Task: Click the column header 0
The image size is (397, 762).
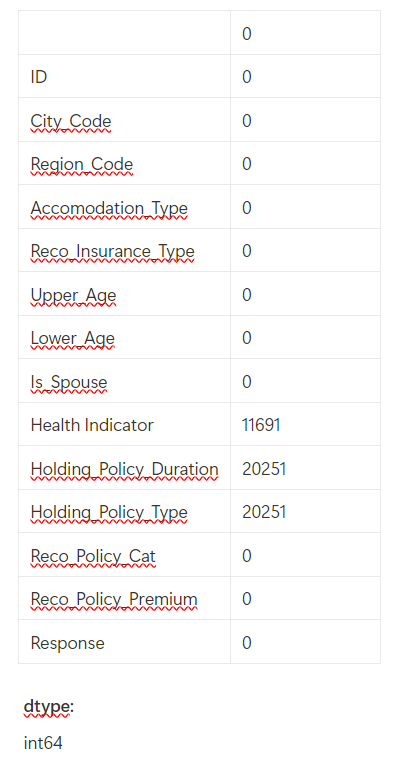Action: [x=246, y=34]
